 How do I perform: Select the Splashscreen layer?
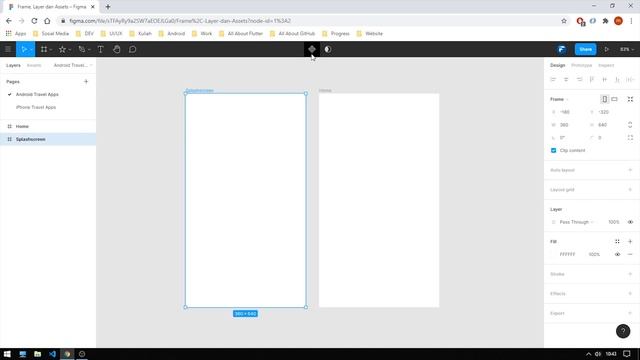click(x=48, y=139)
